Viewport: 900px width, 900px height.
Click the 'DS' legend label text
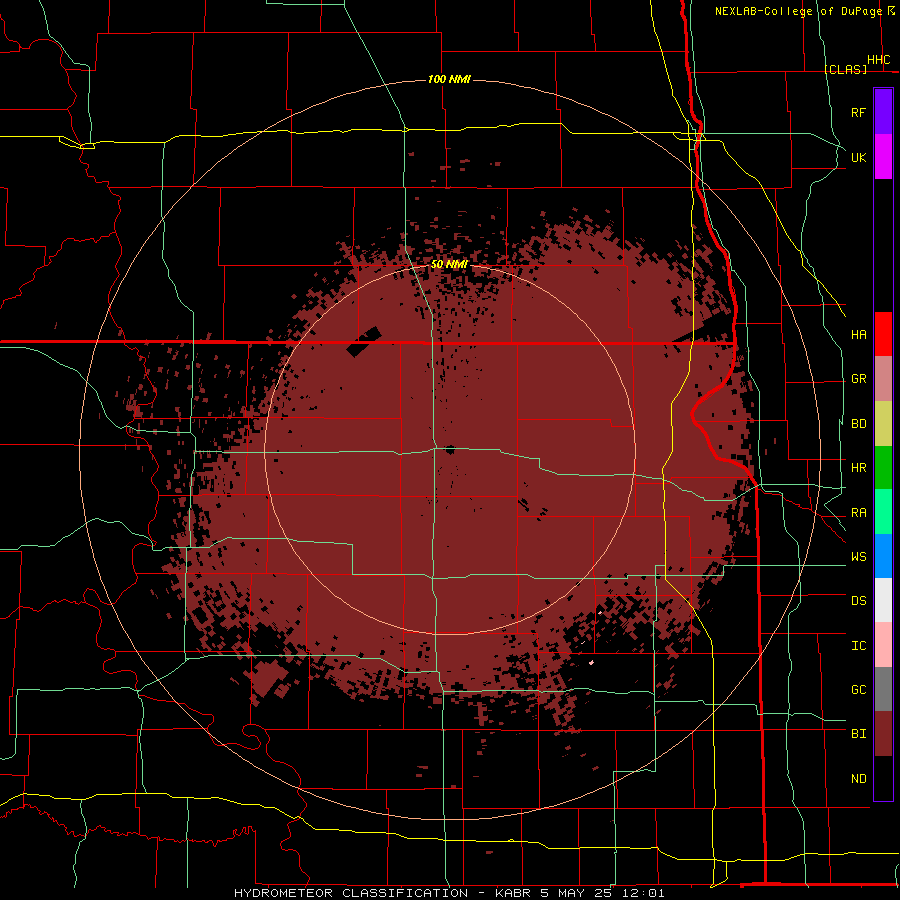[858, 600]
